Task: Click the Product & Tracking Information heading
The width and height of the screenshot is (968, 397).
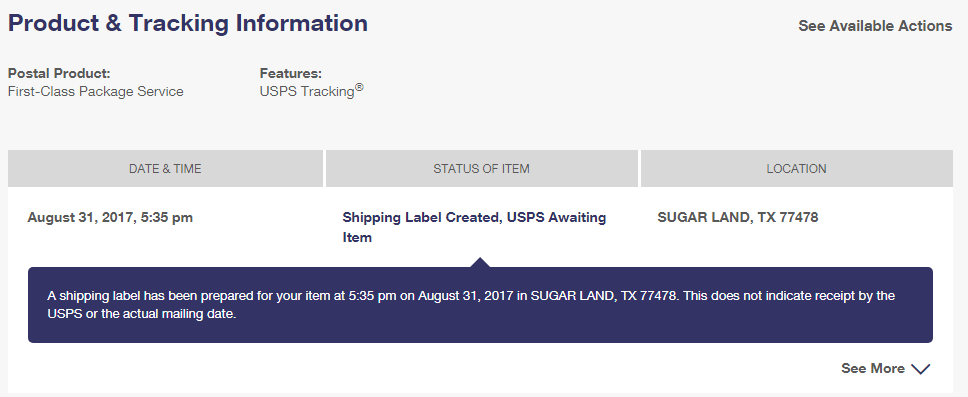Action: click(188, 23)
